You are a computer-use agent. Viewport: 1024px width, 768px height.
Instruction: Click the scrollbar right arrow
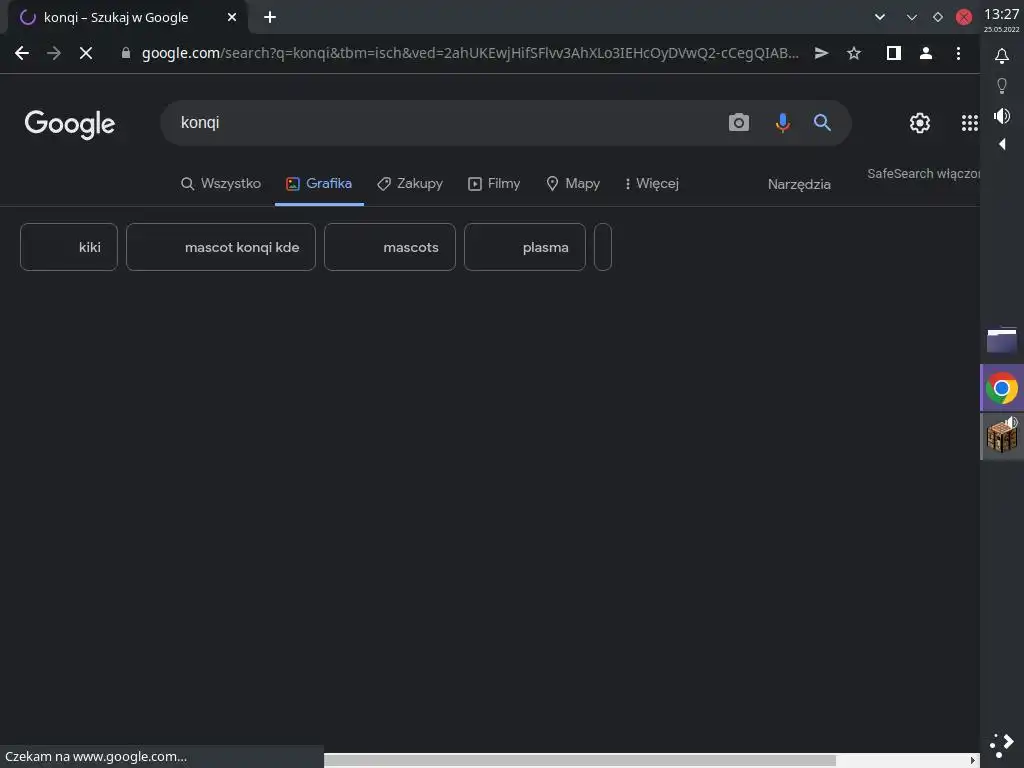click(x=973, y=761)
